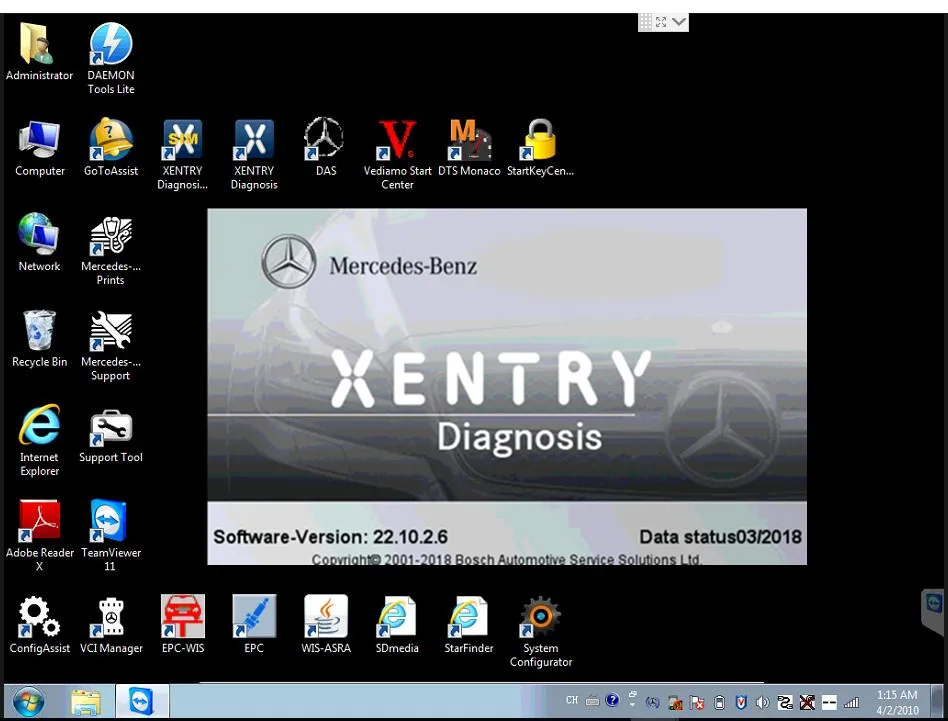Screen dimensions: 948x721
Task: Click the grid icon in top toolbar
Action: click(x=646, y=22)
